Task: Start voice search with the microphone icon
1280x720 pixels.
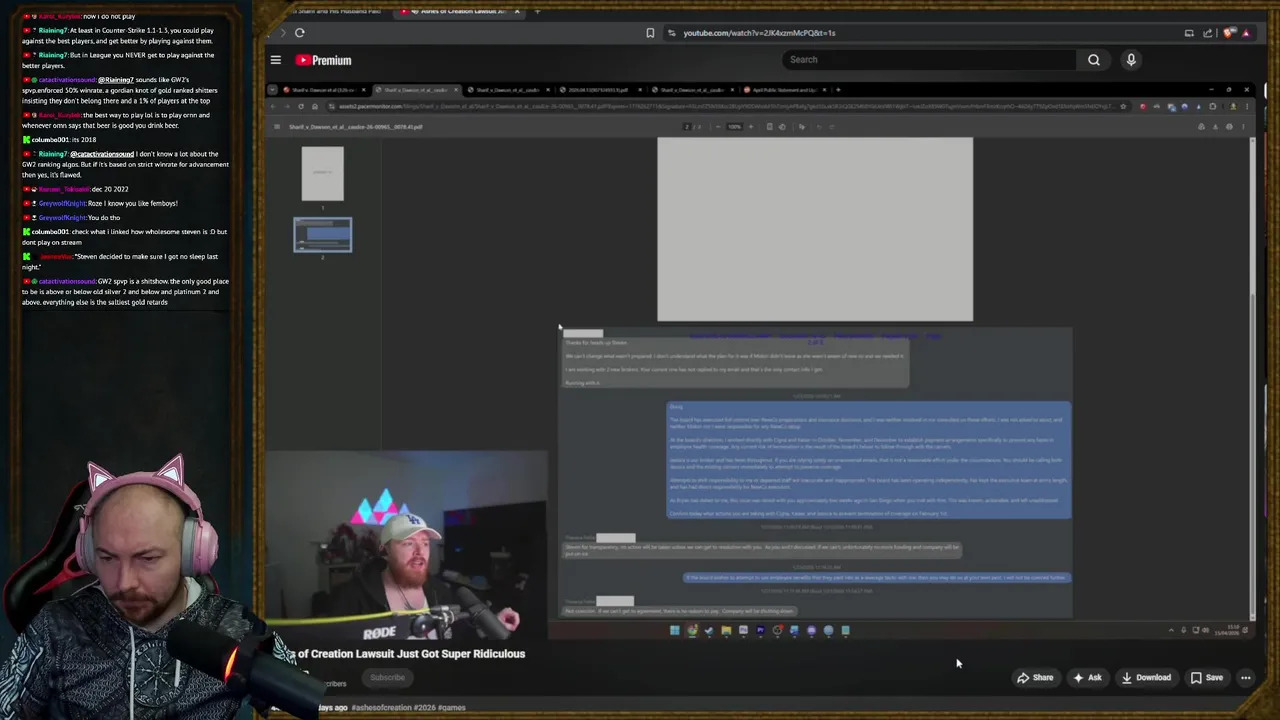Action: coord(1131,60)
